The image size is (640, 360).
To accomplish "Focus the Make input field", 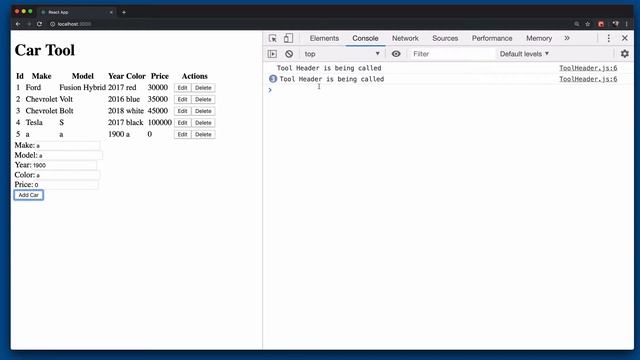I will [68, 145].
